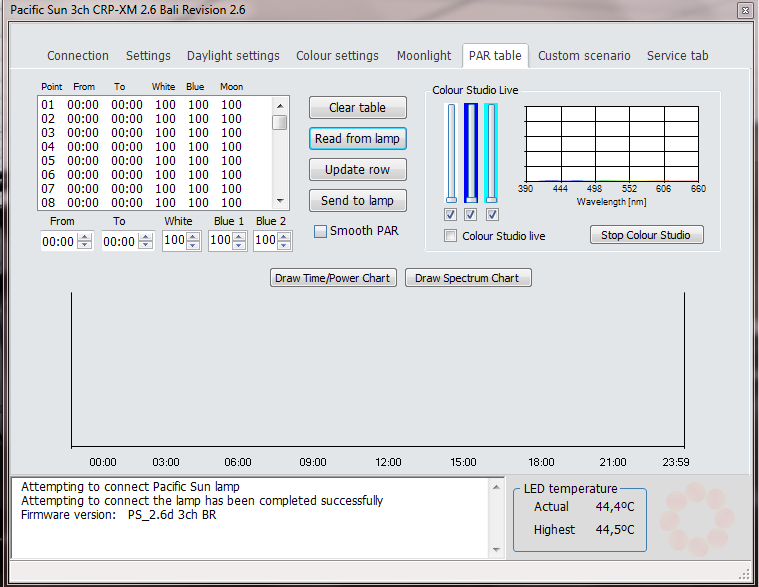The height and width of the screenshot is (587, 759).
Task: Uncheck the third colour channel checkbox
Action: click(x=492, y=214)
